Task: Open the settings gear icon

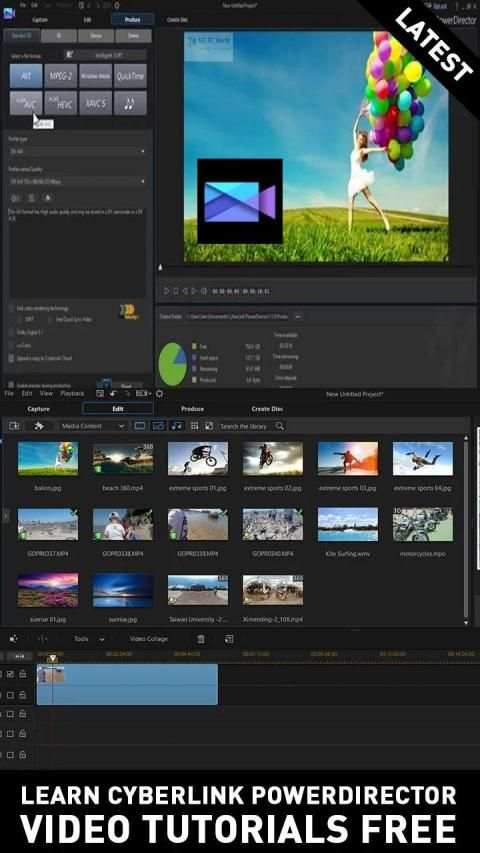Action: coord(159,393)
